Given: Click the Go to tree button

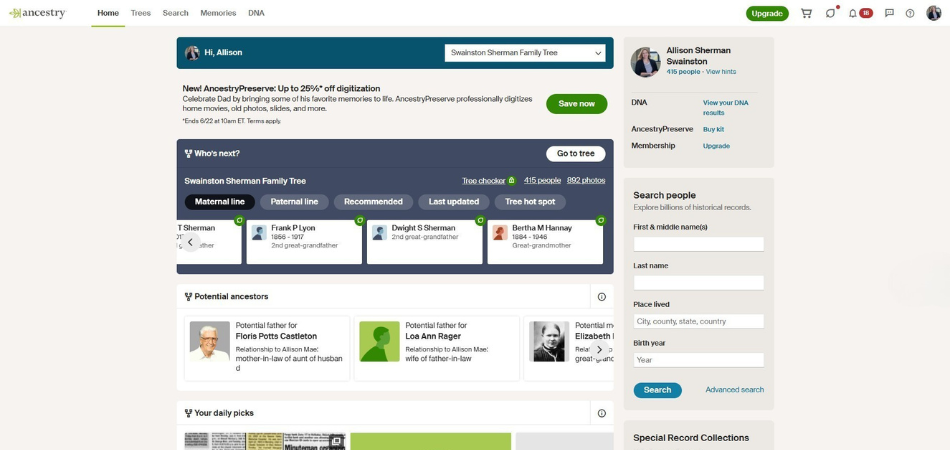Looking at the screenshot, I should click(x=576, y=154).
